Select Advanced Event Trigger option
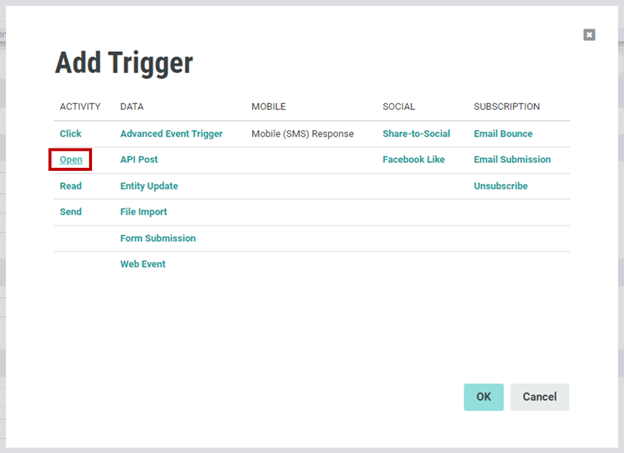 click(171, 134)
